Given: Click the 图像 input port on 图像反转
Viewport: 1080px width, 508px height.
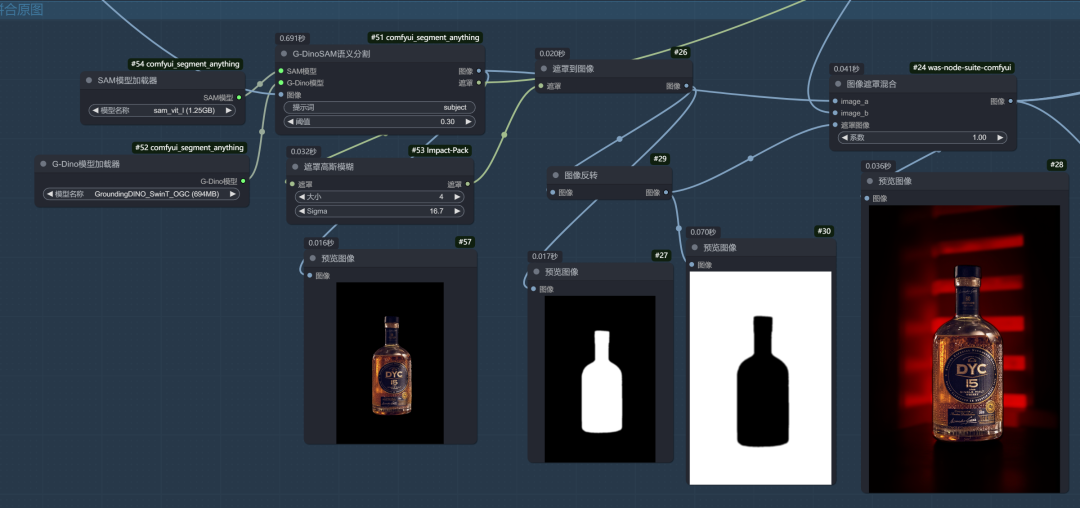Looking at the screenshot, I should (x=552, y=193).
